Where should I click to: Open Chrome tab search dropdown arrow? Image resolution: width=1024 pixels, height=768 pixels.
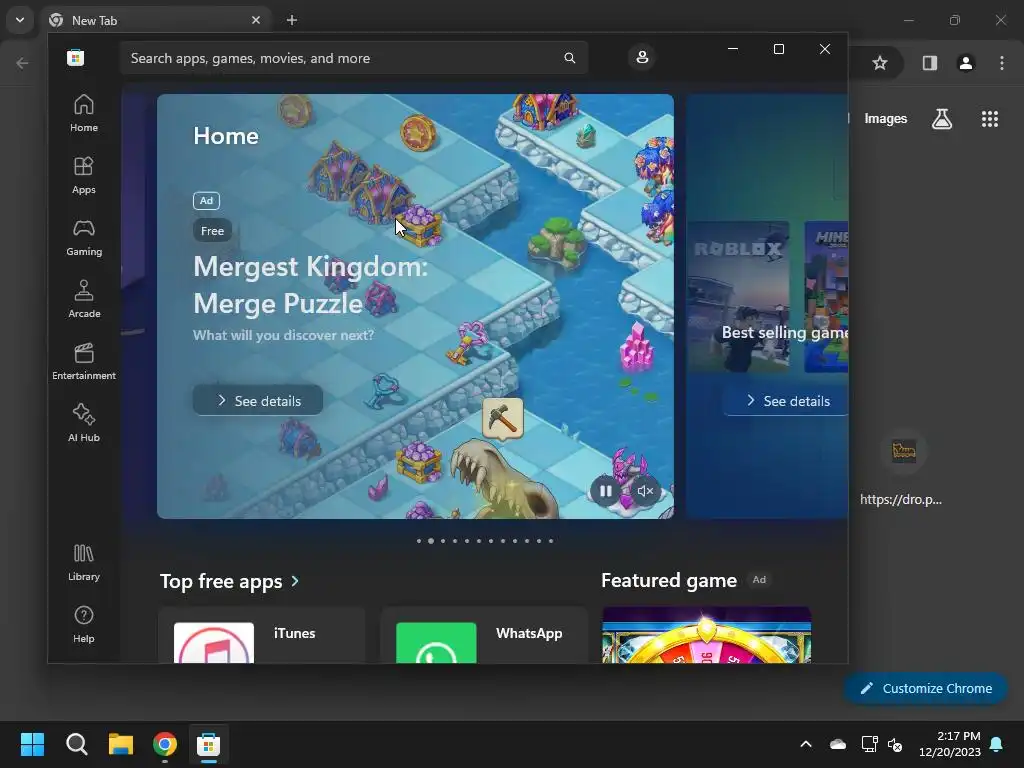[x=20, y=20]
